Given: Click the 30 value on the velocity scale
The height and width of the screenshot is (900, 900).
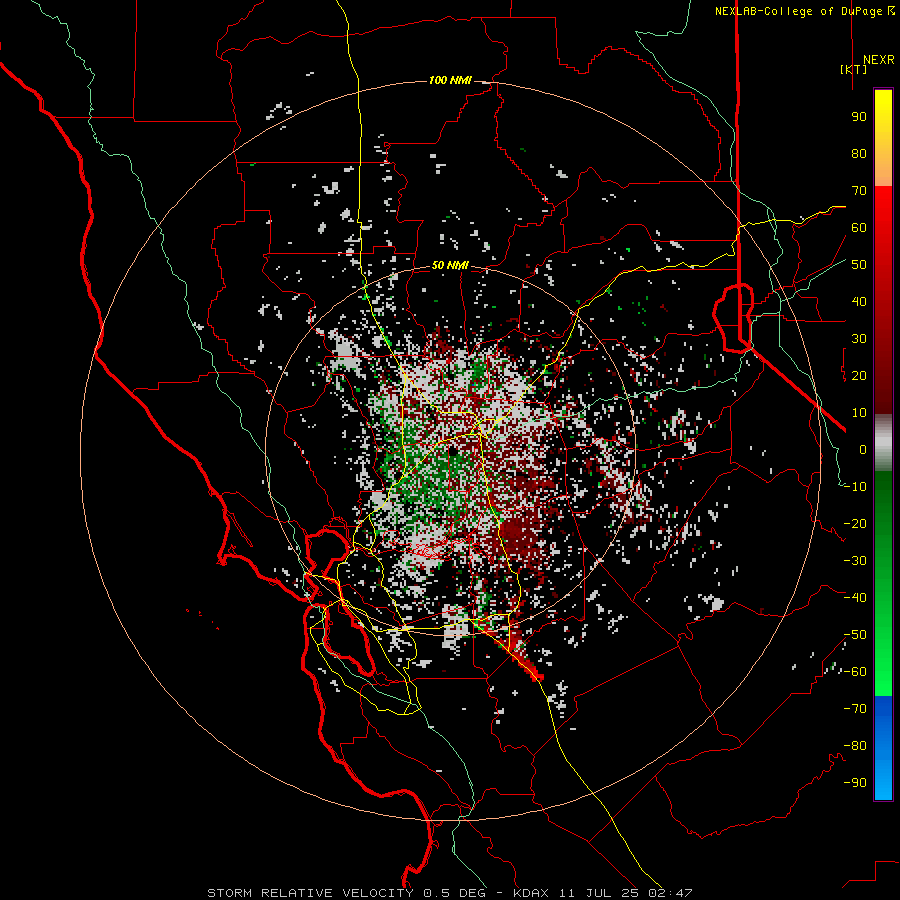Looking at the screenshot, I should tap(859, 339).
